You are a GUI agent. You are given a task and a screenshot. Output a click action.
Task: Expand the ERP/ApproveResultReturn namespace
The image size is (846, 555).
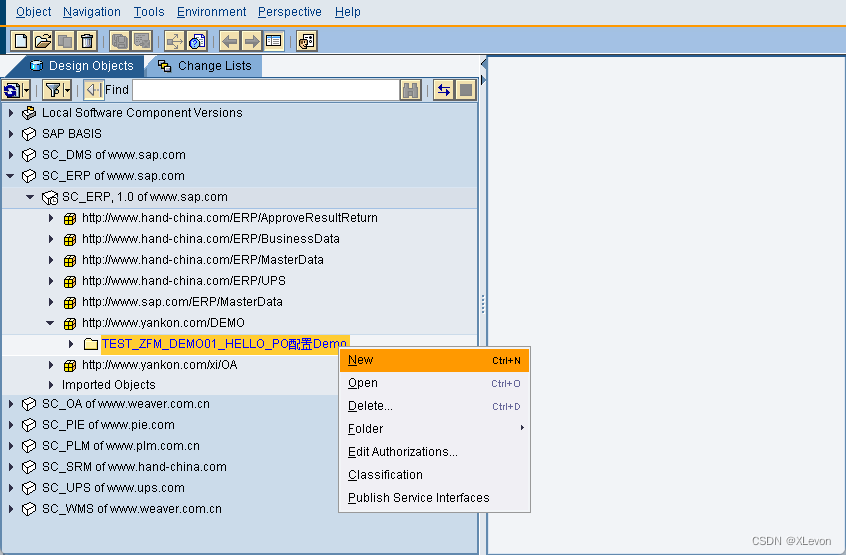pos(51,218)
